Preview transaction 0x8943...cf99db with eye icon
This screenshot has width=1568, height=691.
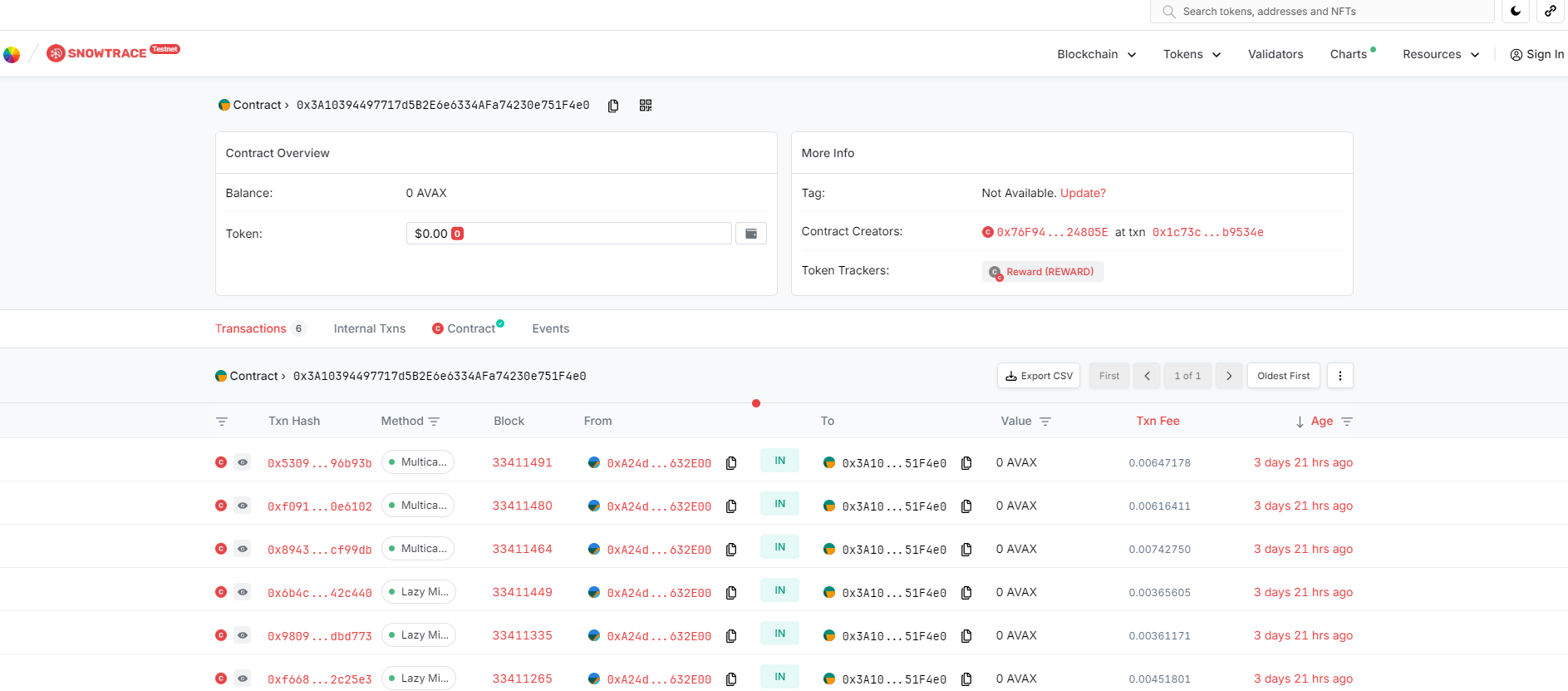pyautogui.click(x=243, y=549)
